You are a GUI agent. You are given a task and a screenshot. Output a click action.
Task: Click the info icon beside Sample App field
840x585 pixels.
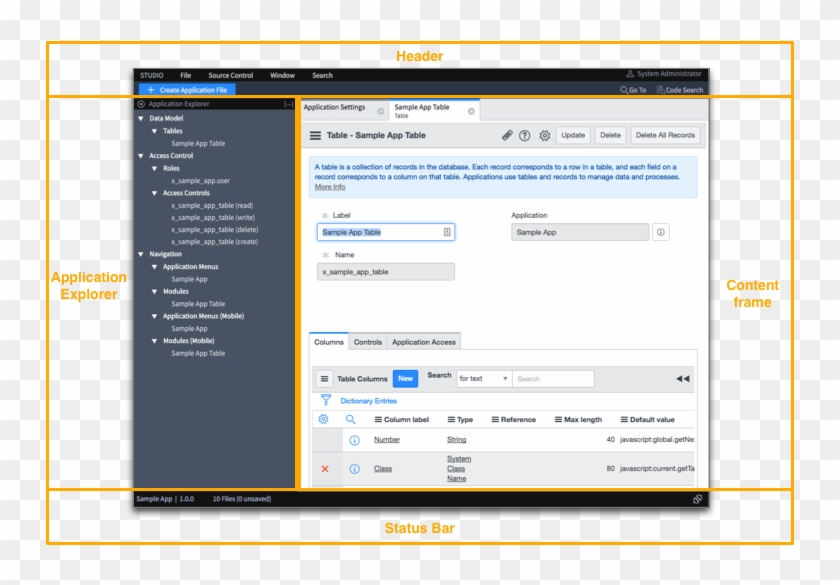click(x=661, y=232)
